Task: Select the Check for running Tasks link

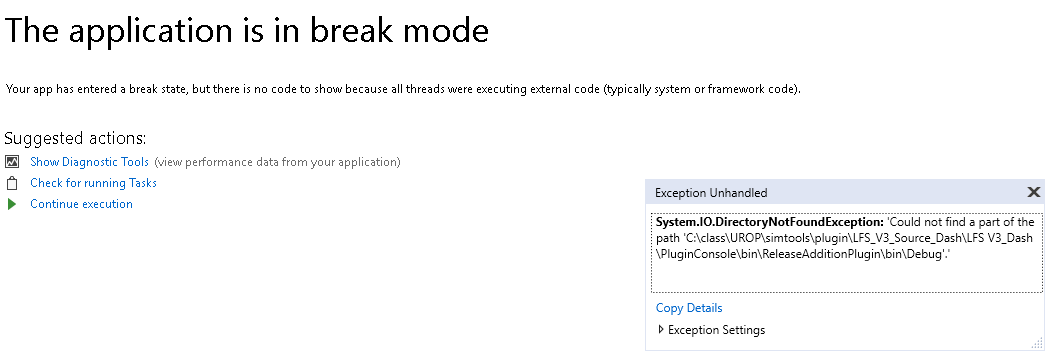Action: coord(93,183)
